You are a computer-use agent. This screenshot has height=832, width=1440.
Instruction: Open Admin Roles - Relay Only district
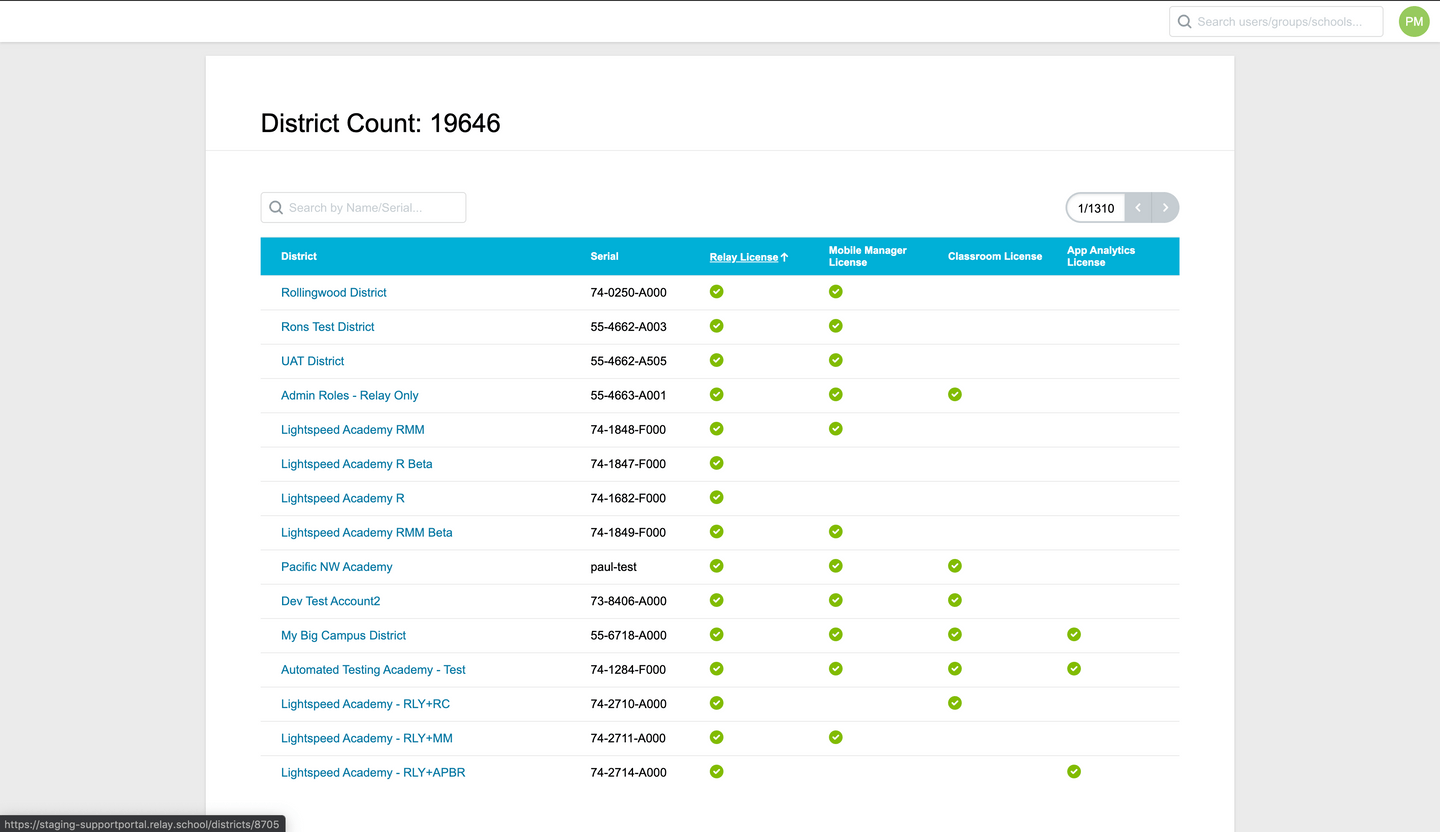pyautogui.click(x=350, y=395)
